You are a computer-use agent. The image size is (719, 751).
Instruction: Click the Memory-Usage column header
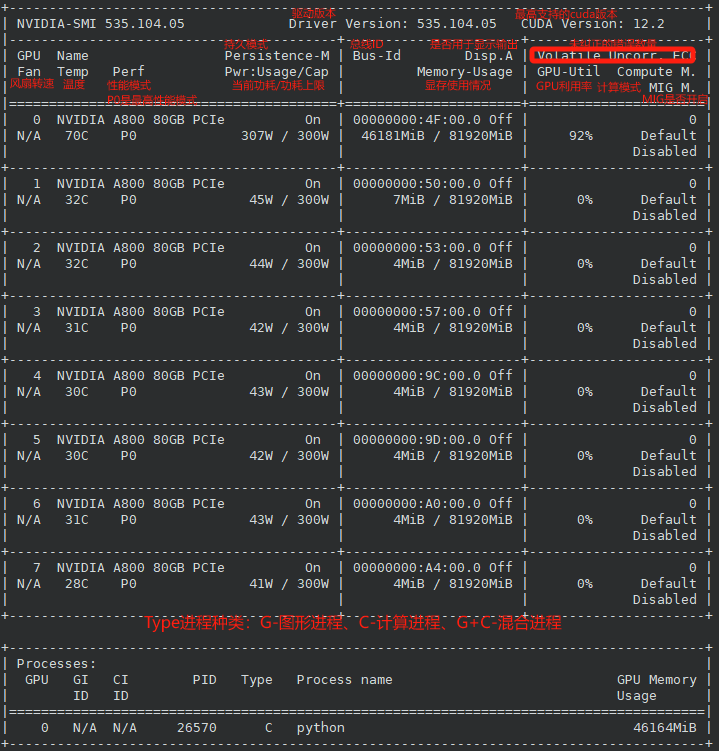(464, 72)
